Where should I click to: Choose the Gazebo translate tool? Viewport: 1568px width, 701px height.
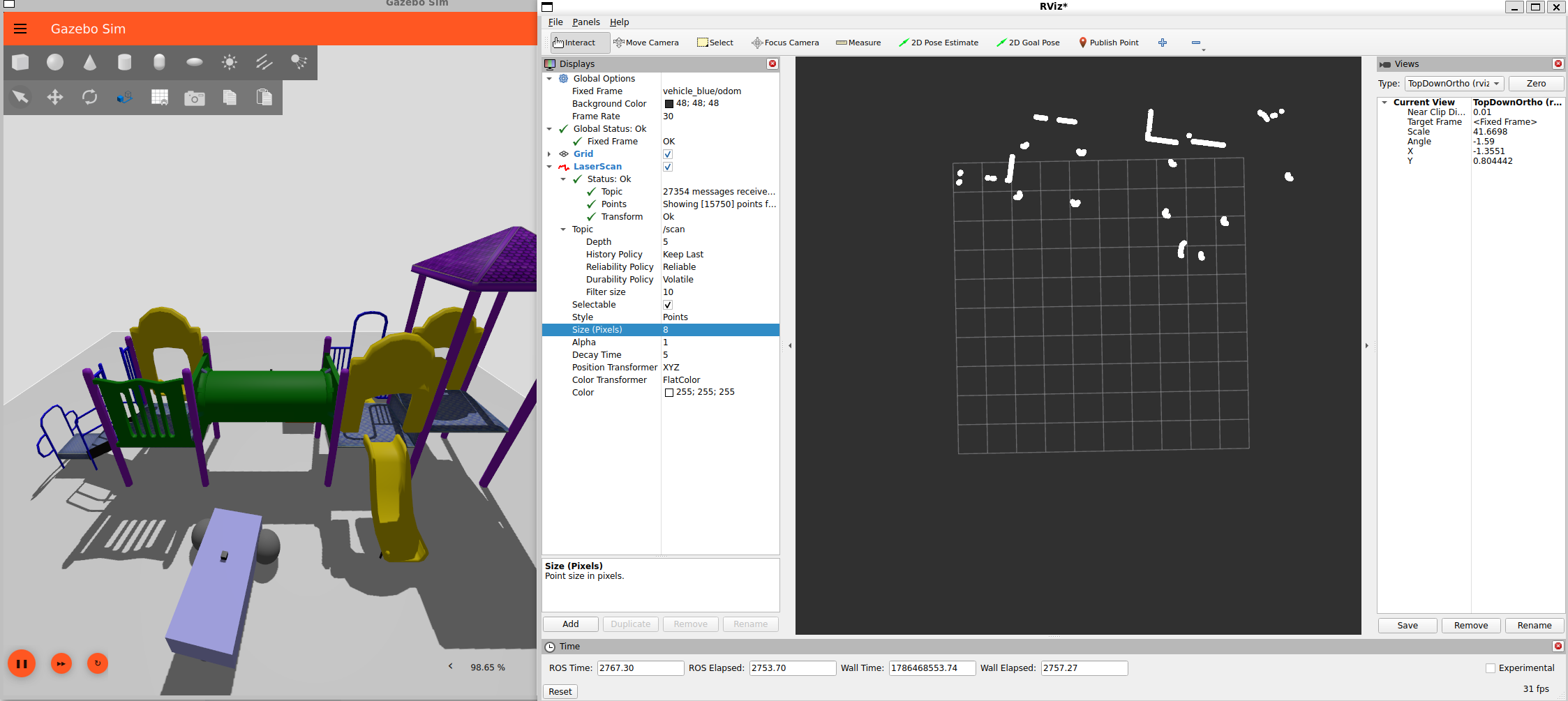click(x=55, y=97)
